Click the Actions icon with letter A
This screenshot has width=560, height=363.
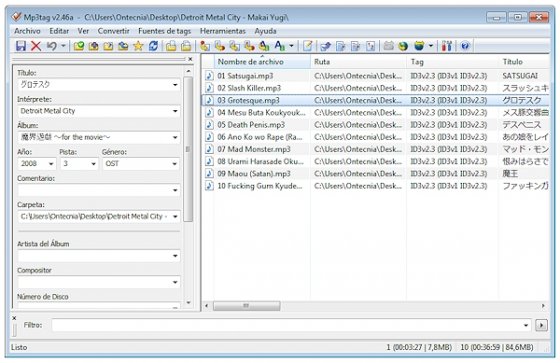click(280, 46)
